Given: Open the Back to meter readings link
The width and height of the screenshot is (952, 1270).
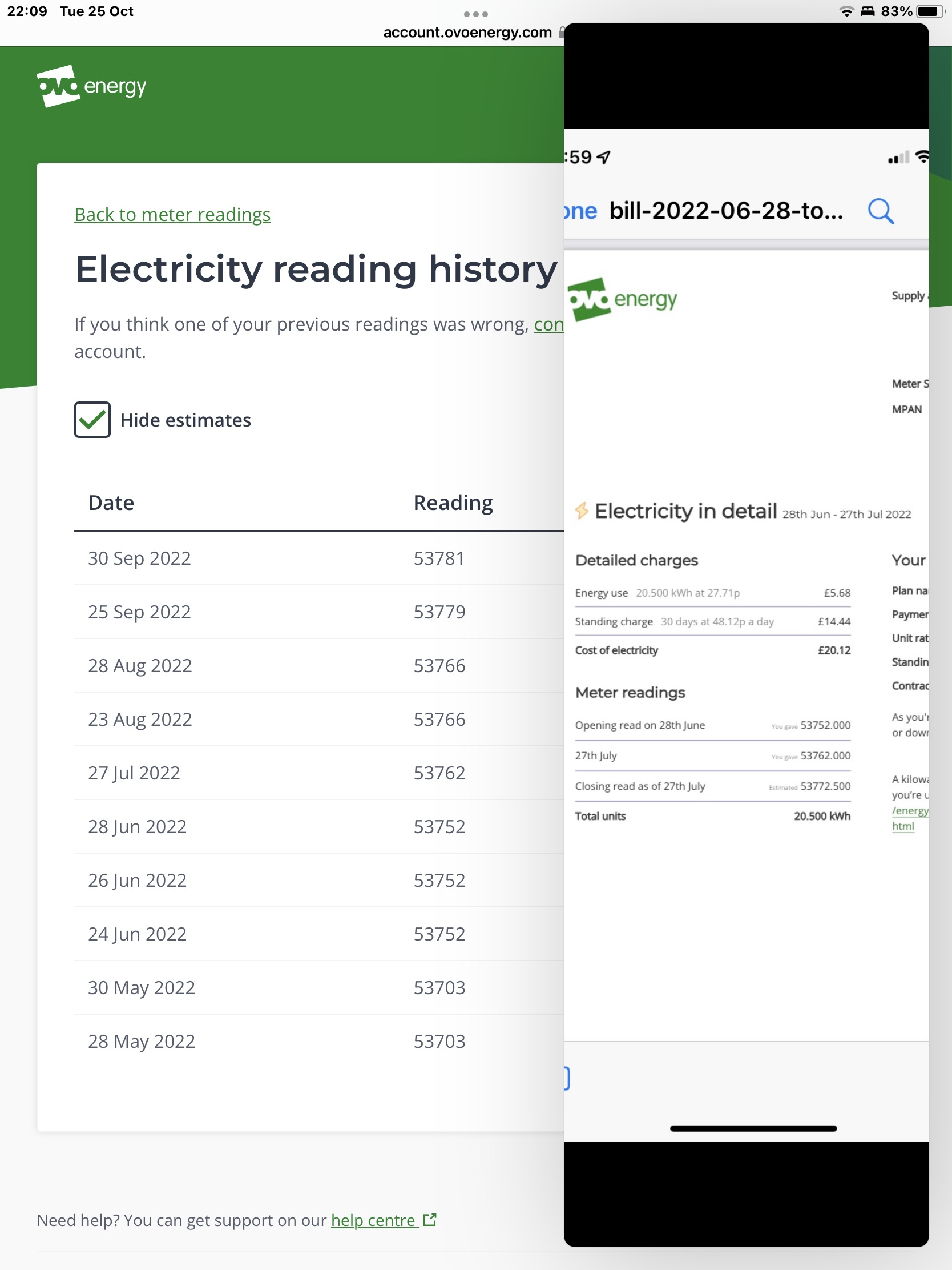Looking at the screenshot, I should pos(172,215).
